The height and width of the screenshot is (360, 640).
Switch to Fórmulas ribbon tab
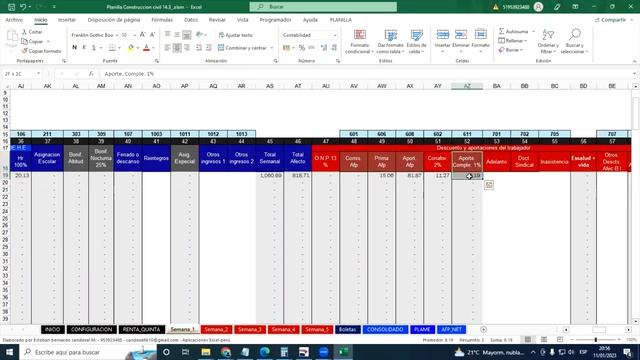pyautogui.click(x=162, y=20)
